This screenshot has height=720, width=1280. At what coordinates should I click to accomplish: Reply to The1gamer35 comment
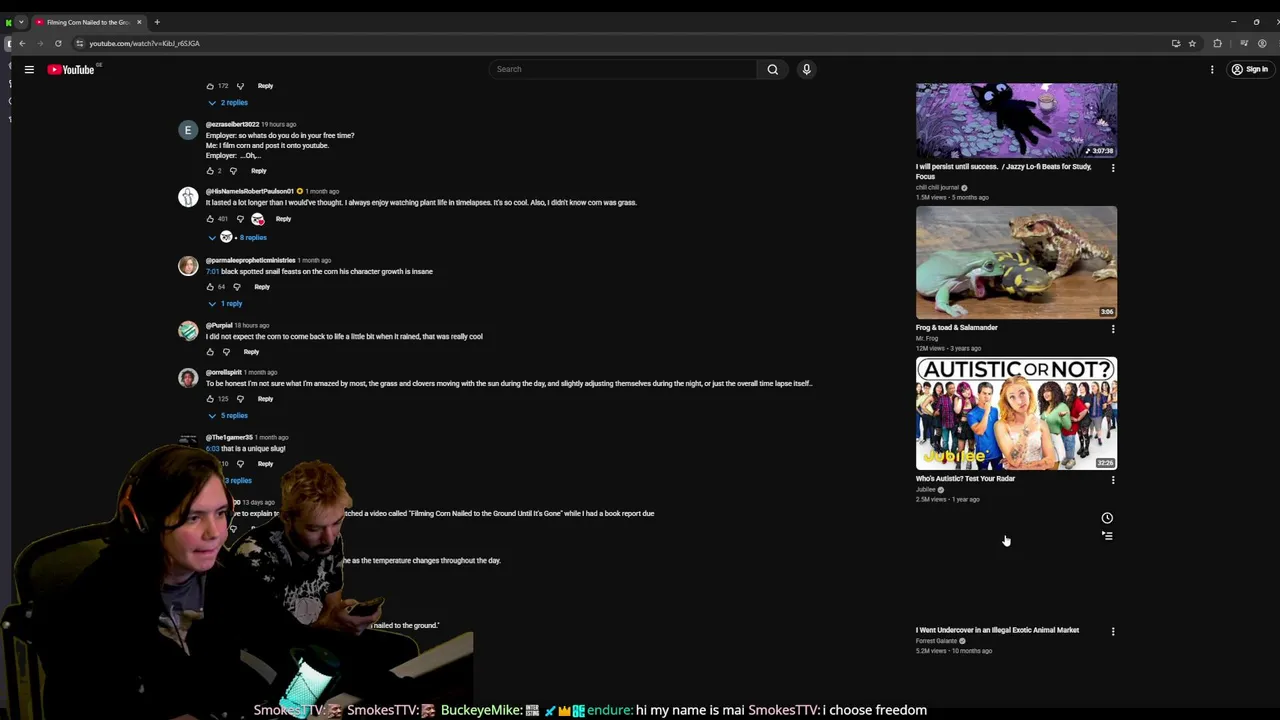(x=265, y=464)
